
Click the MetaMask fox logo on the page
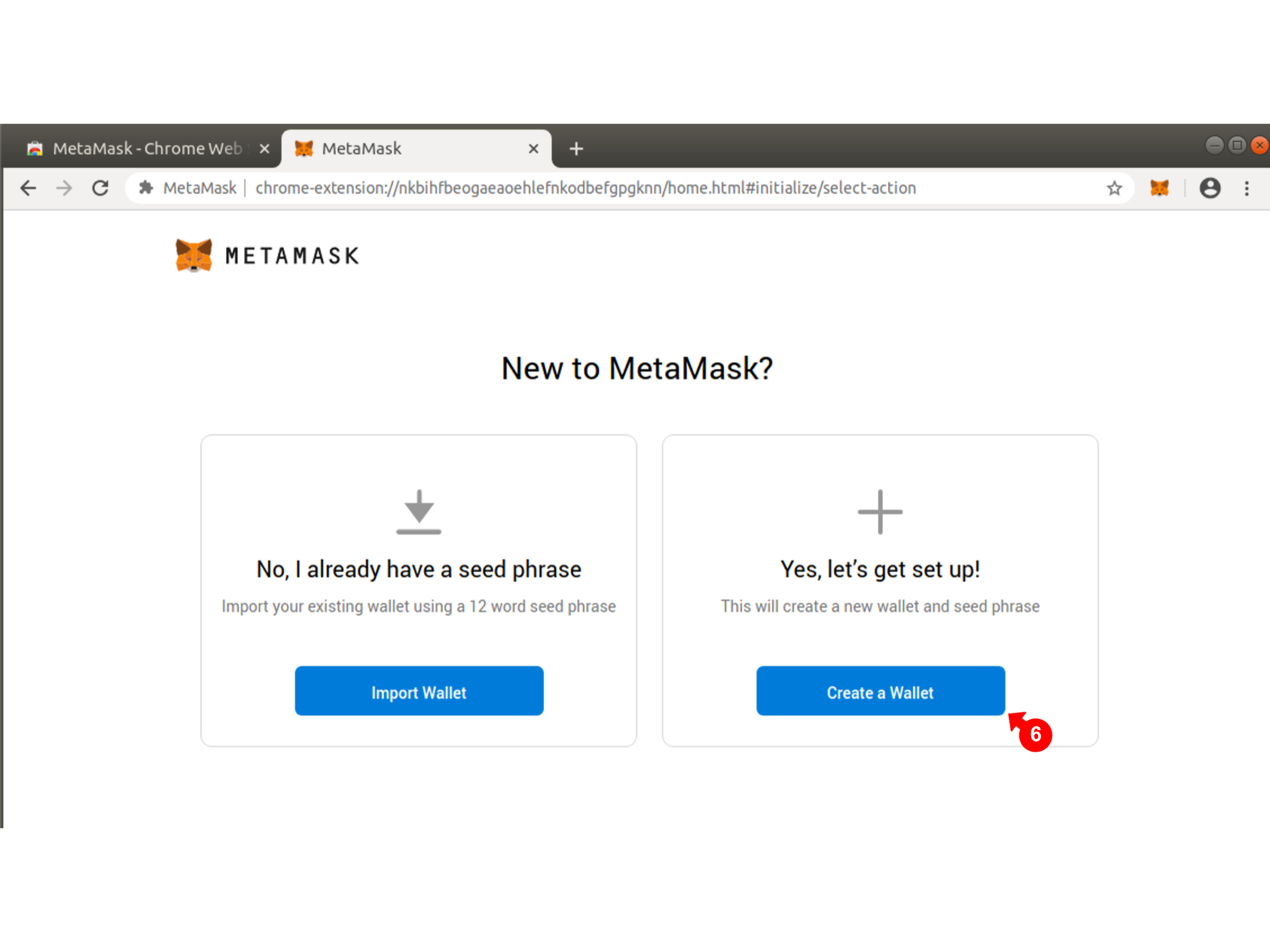click(193, 255)
